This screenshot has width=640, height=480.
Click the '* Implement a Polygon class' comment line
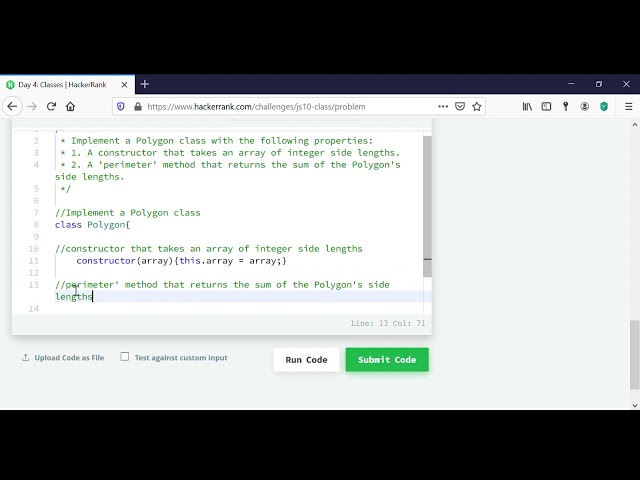click(x=216, y=141)
